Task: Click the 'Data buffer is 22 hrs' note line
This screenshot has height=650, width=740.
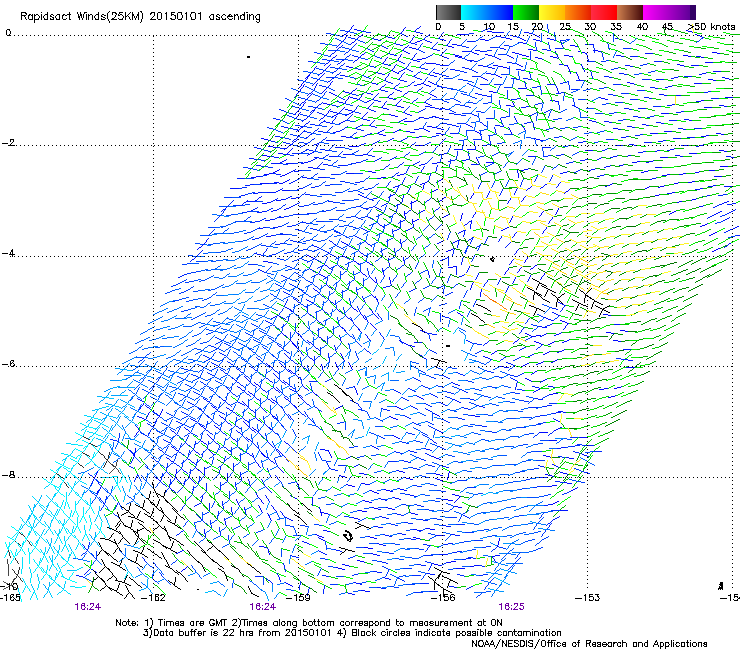Action: (x=352, y=633)
